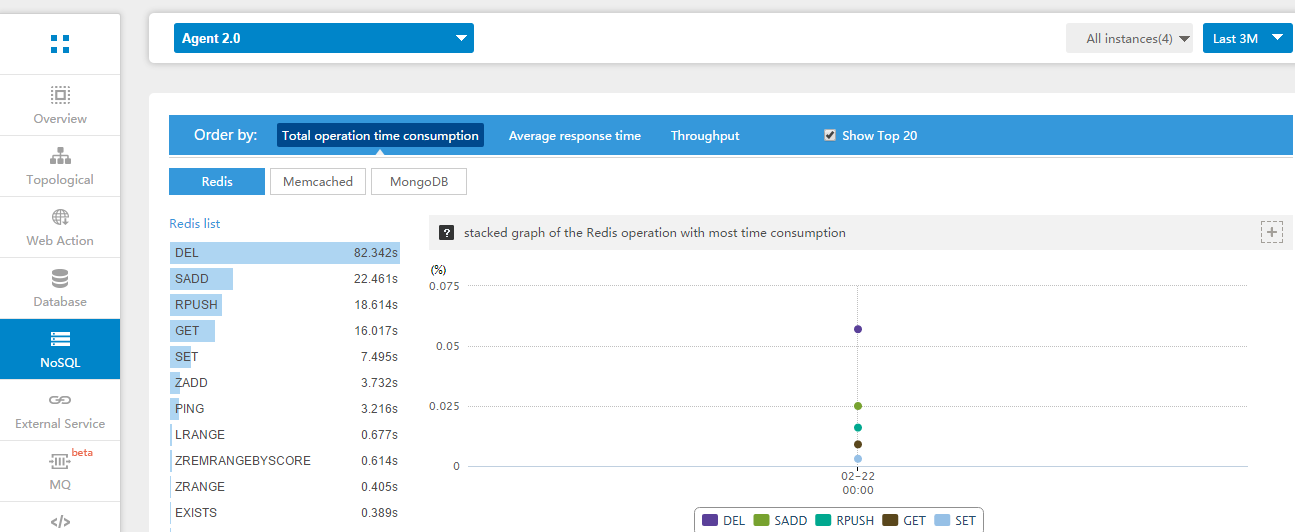The width and height of the screenshot is (1295, 532).
Task: Open the Overview sidebar icon
Action: tap(60, 96)
